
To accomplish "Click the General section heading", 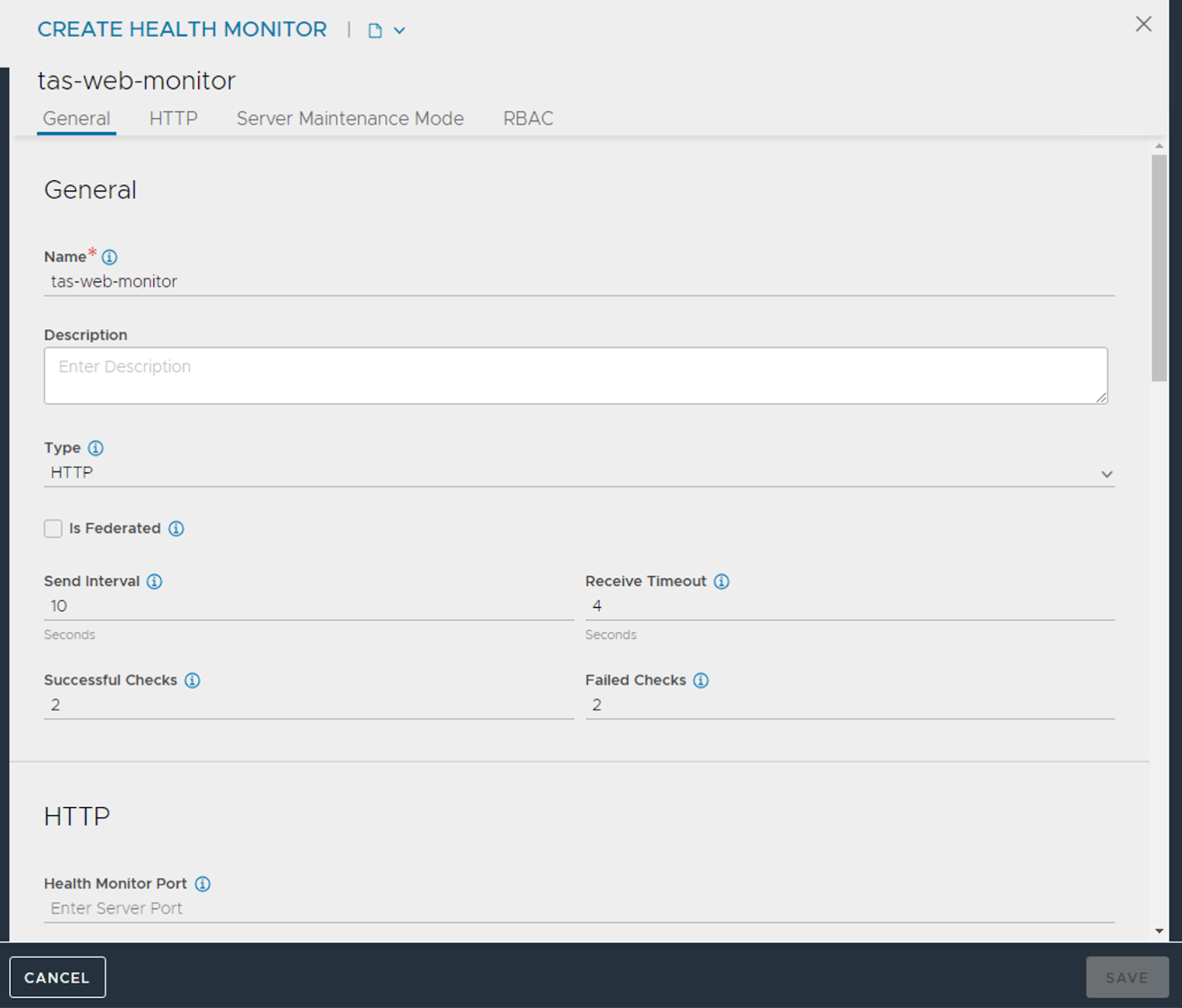I will (x=90, y=191).
